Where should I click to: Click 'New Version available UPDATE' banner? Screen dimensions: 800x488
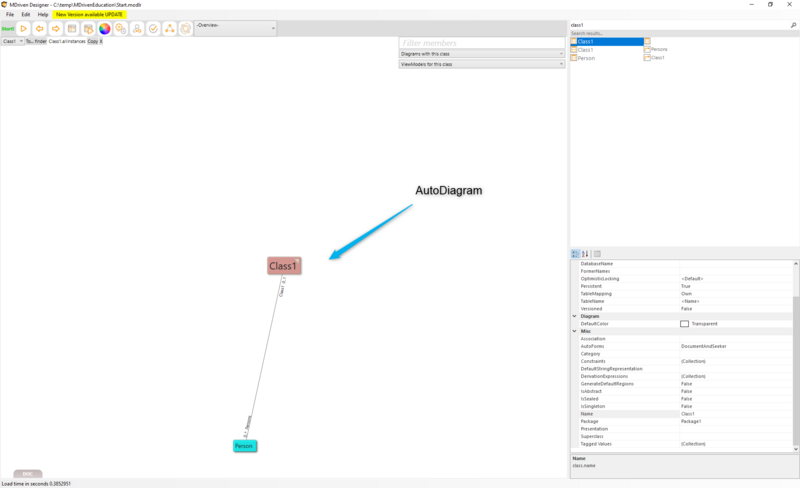[89, 15]
